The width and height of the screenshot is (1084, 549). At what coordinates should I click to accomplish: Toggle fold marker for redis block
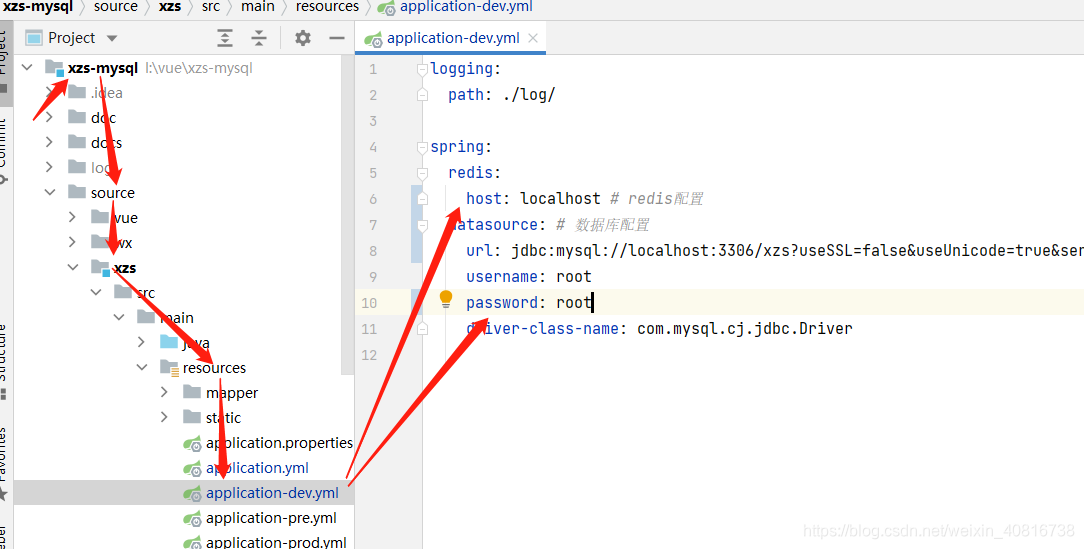point(422,173)
